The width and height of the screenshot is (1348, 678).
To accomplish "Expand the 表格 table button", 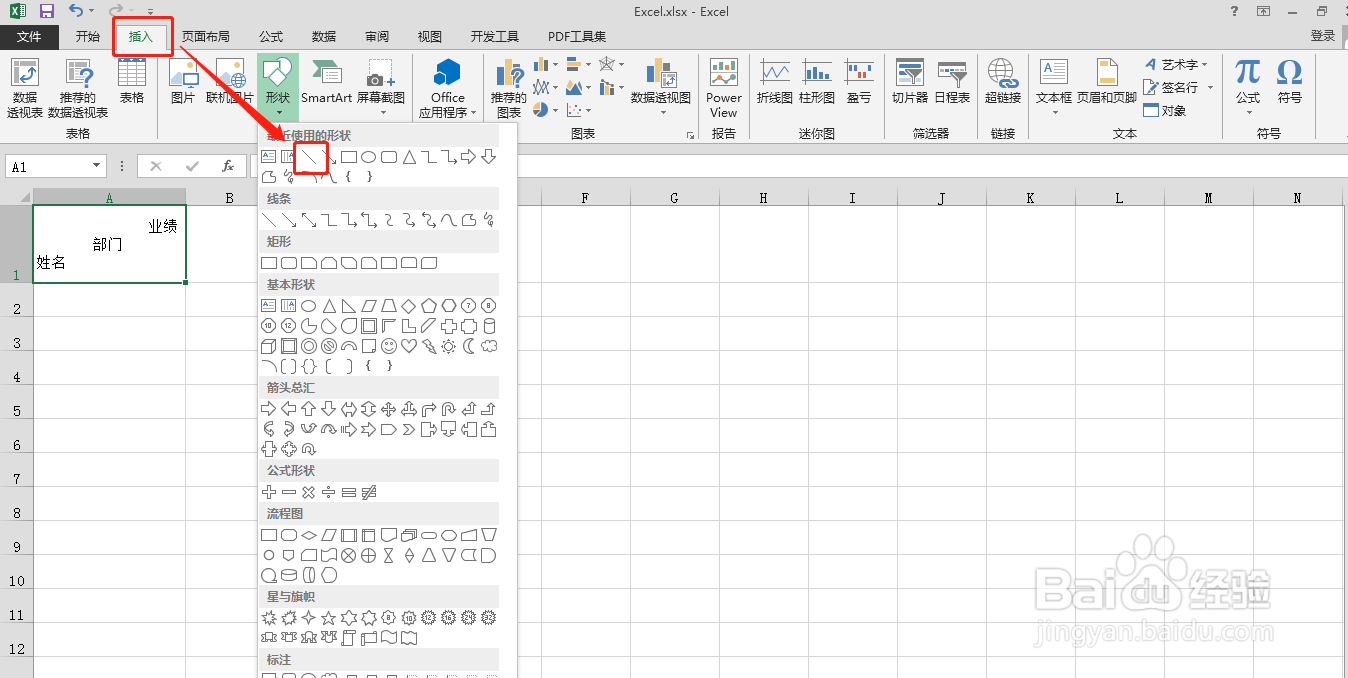I will [132, 81].
